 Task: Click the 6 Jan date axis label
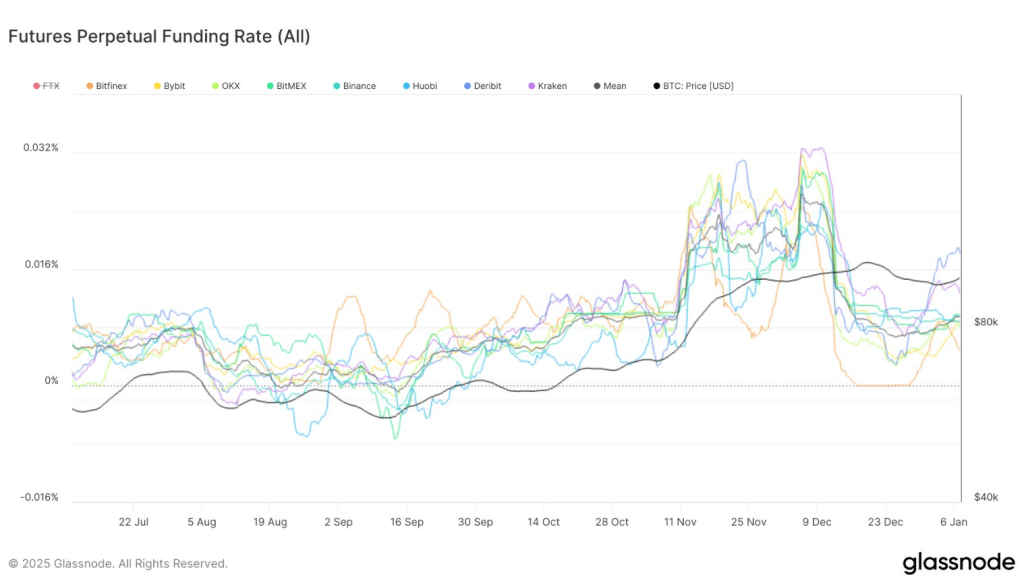(952, 522)
